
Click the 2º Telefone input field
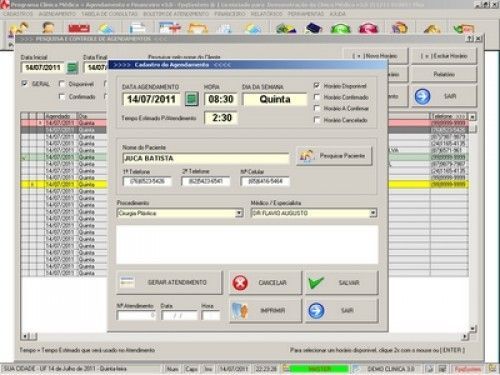pos(206,181)
